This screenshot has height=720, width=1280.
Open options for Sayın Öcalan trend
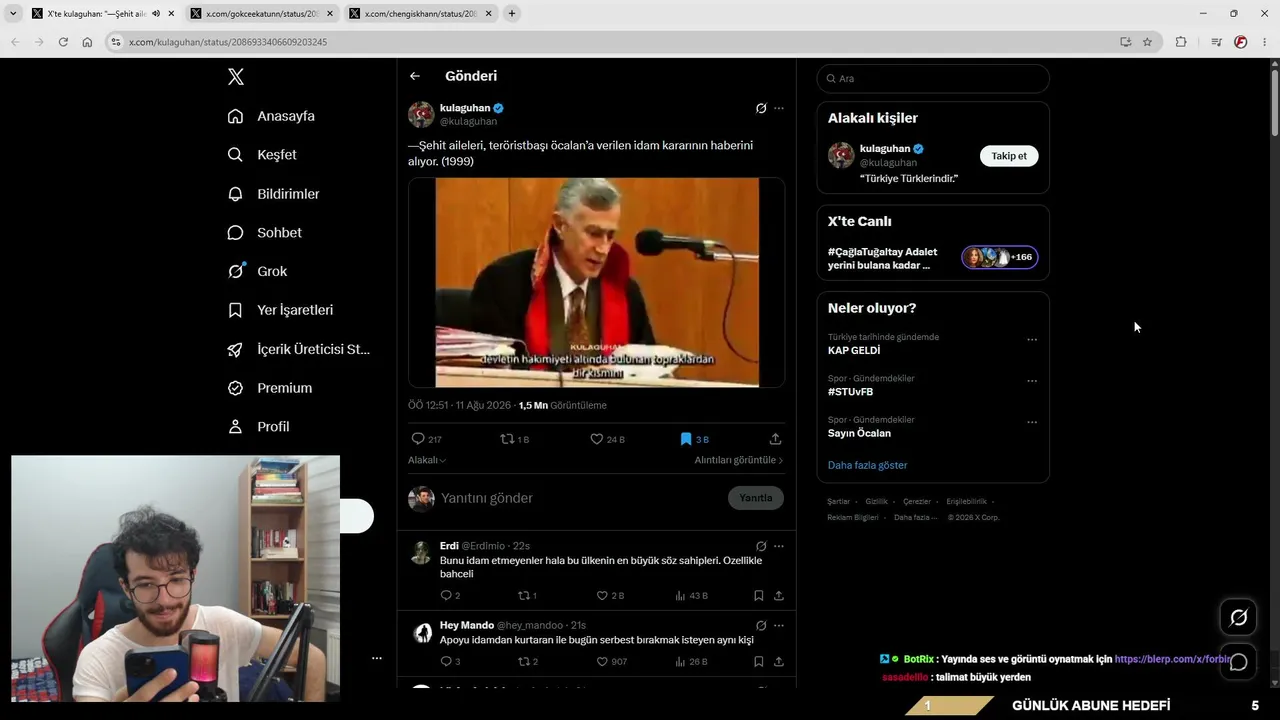[x=1032, y=422]
